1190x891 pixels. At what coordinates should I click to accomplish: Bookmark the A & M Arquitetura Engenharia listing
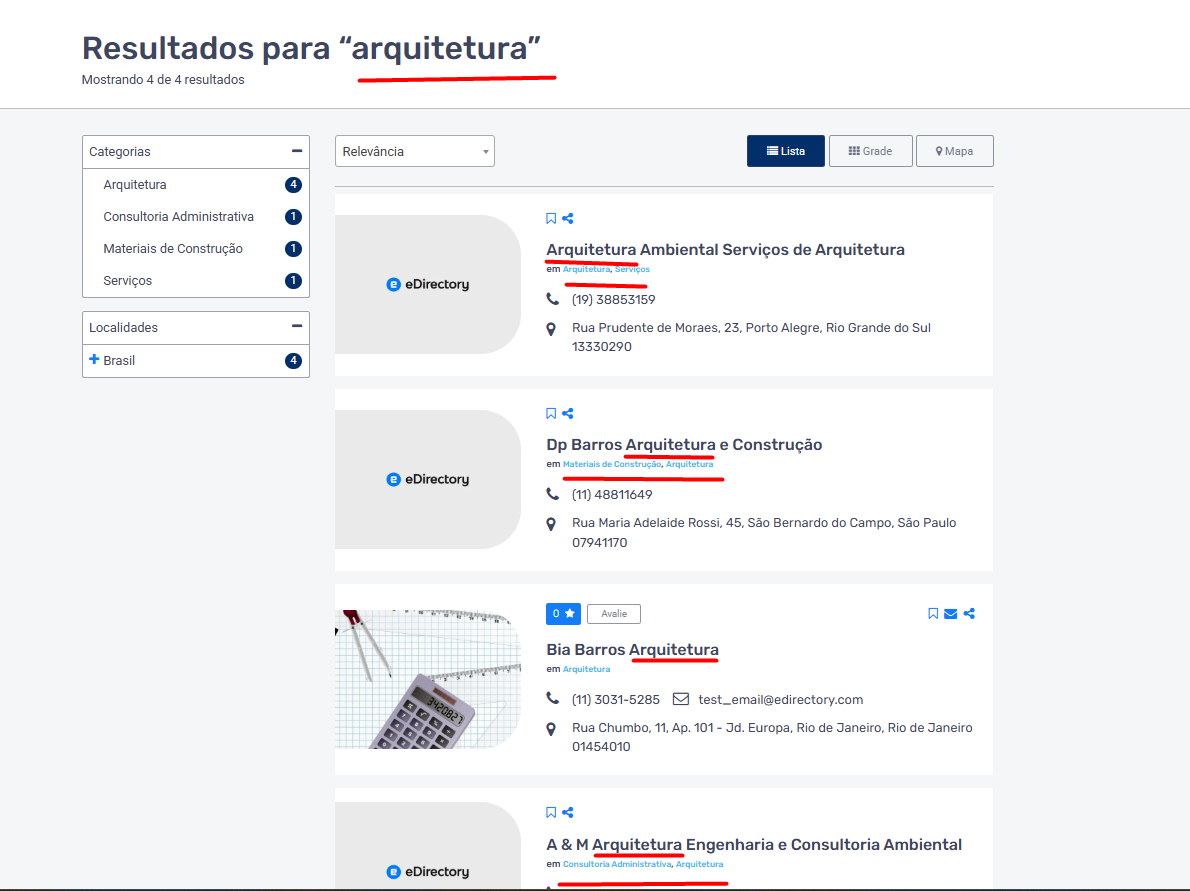551,812
